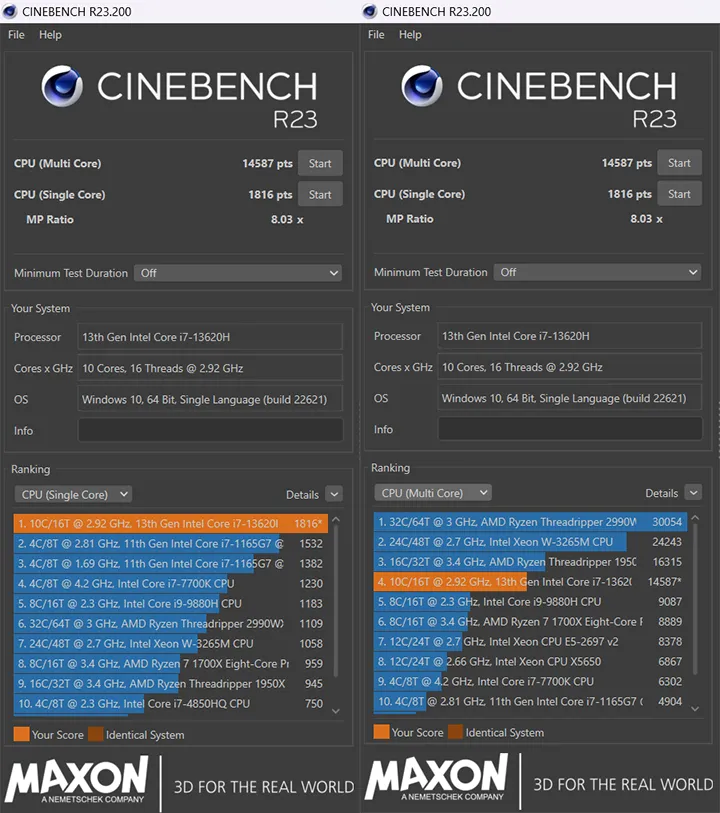Click Cinebench title bar icon in left window
Viewport: 720px width, 813px height.
click(10, 11)
